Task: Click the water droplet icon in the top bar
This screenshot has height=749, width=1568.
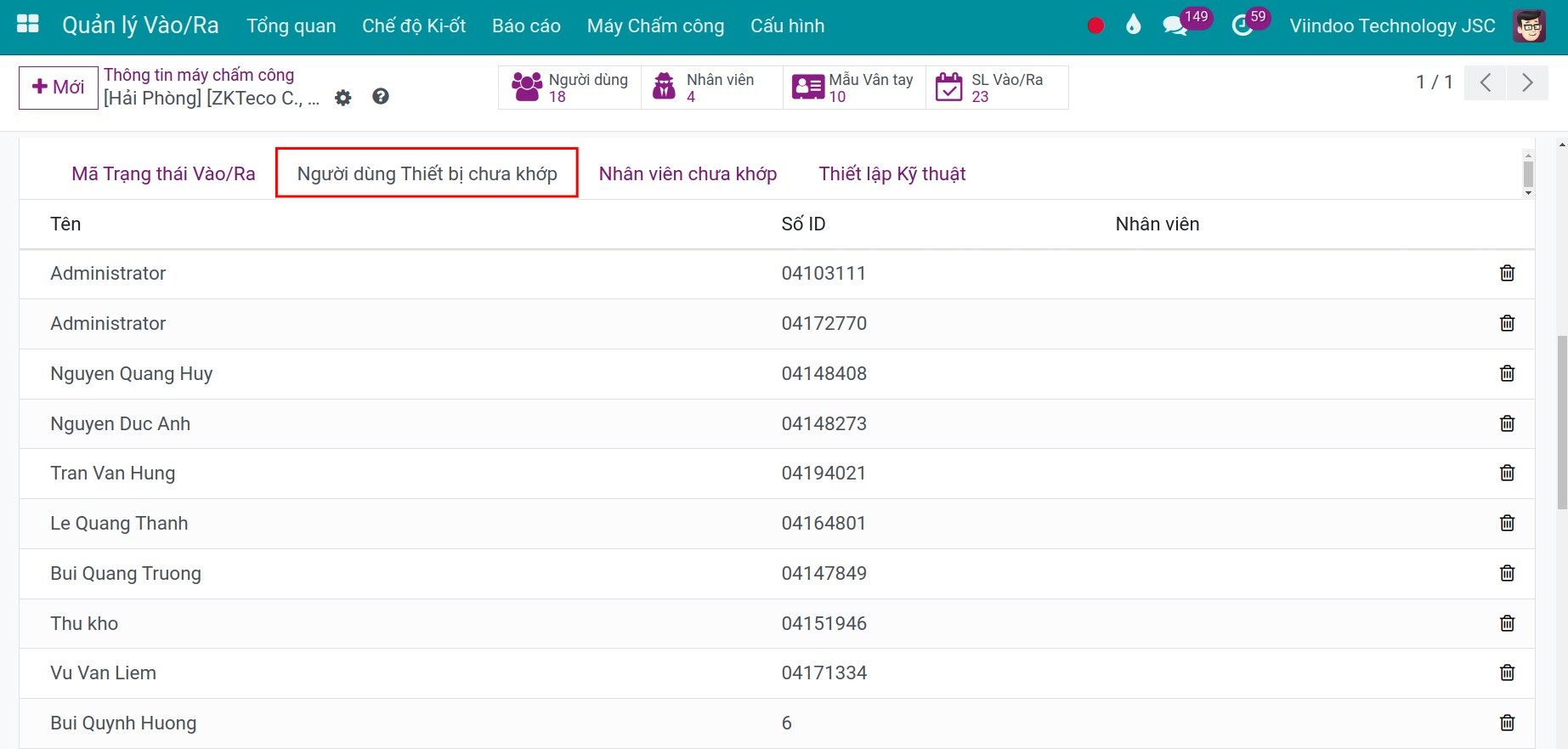Action: coord(1133,26)
